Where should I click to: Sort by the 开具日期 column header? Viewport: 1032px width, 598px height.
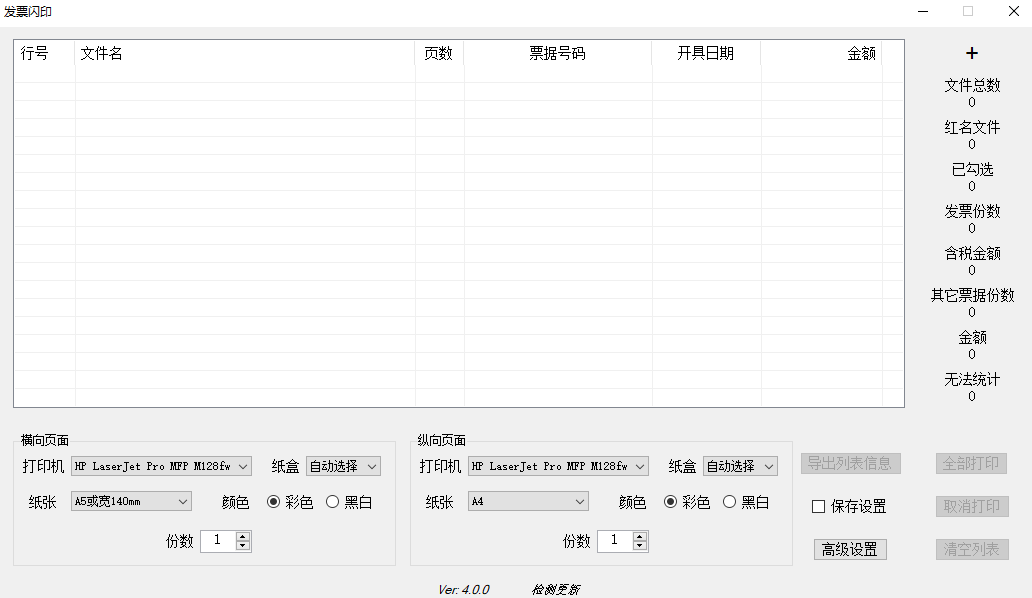(706, 53)
